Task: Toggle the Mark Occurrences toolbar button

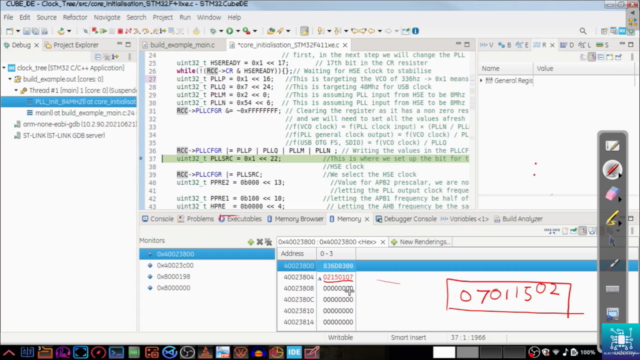Action: 304,31
